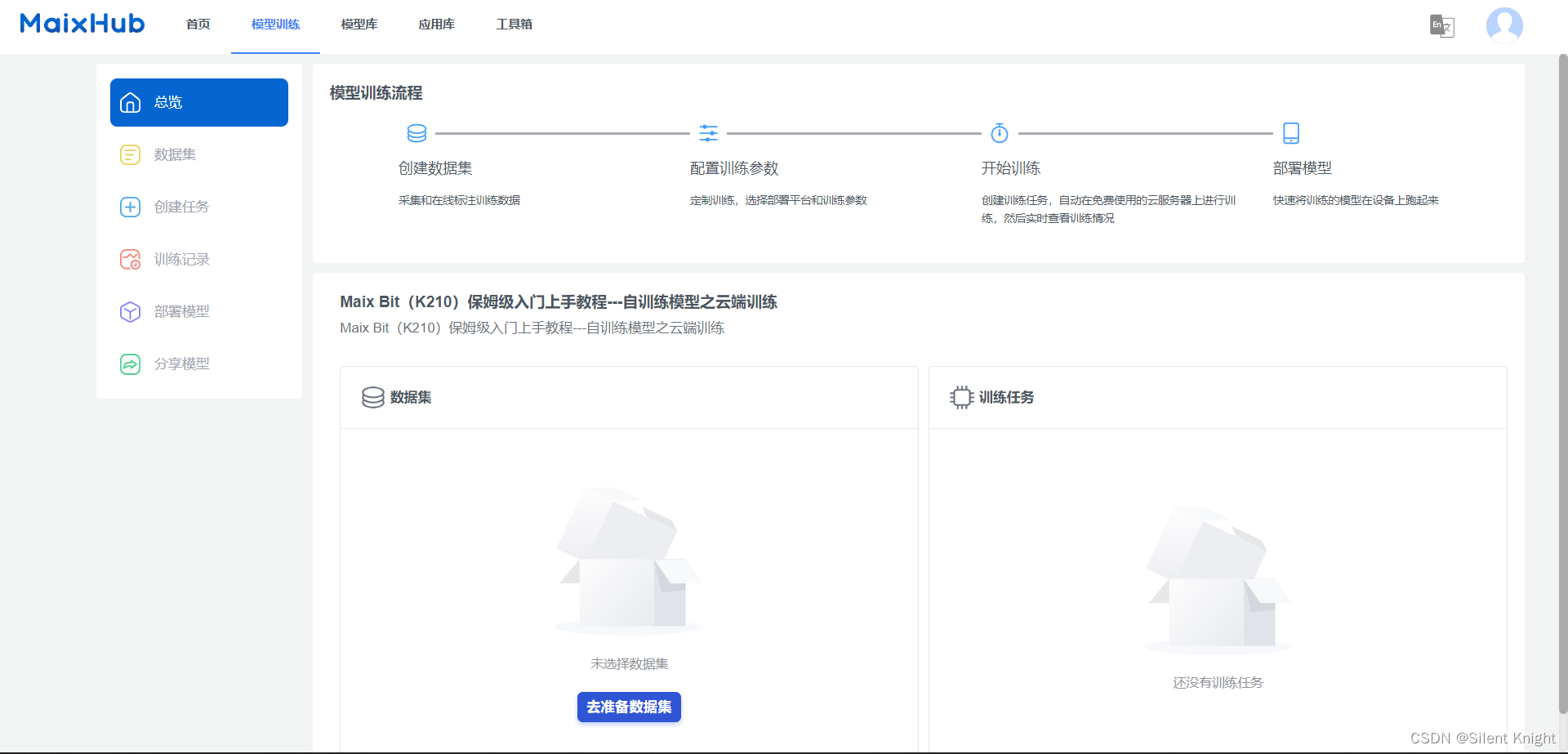Click the home icon beside 总览

[131, 102]
